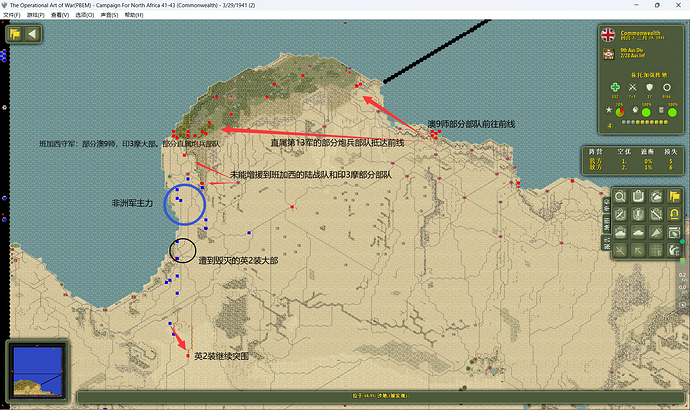This screenshot has height=410, width=690.
Task: Click the 70% readiness pie indicator
Action: (620, 112)
